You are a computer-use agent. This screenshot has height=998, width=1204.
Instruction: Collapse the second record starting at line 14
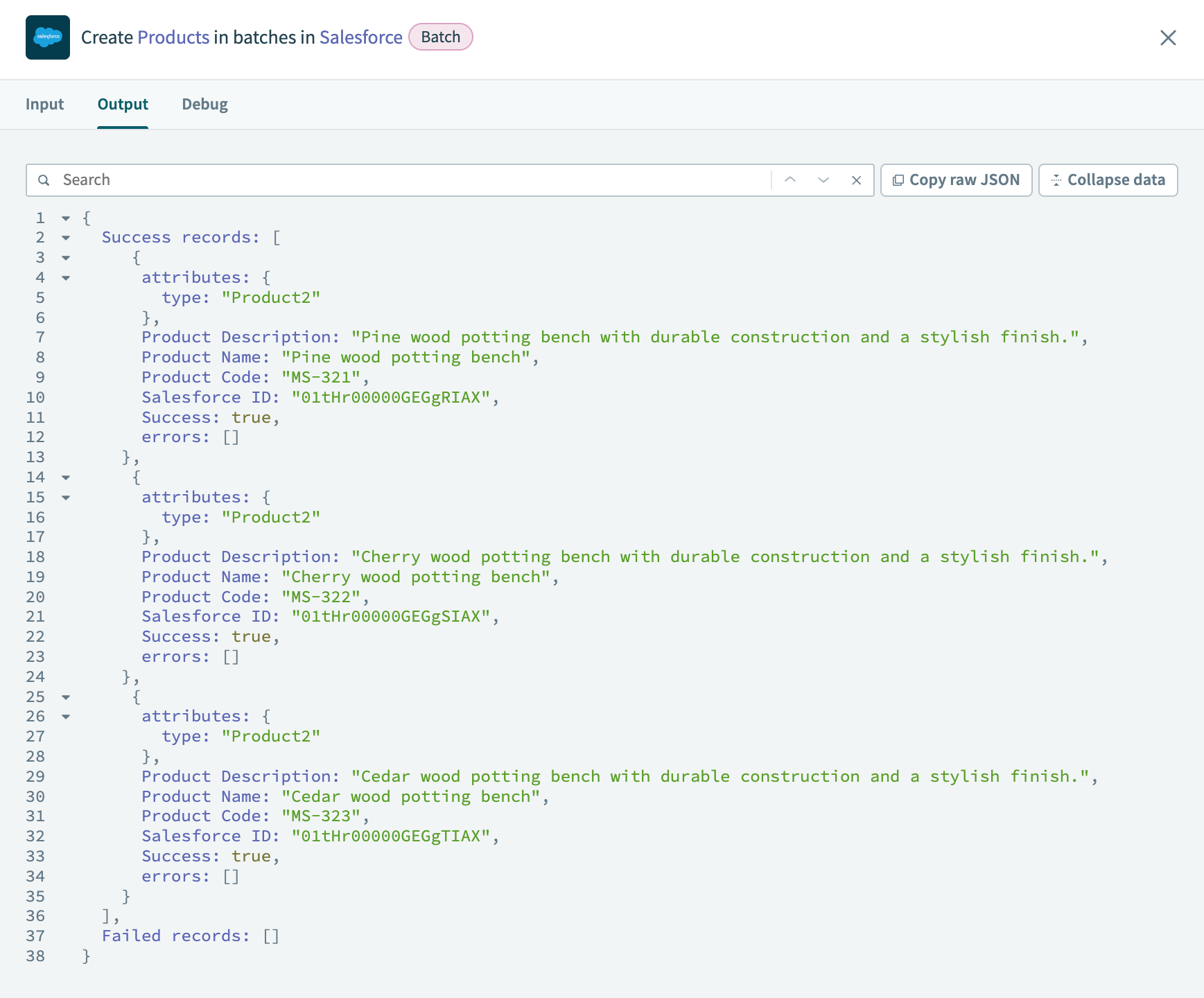(x=65, y=478)
